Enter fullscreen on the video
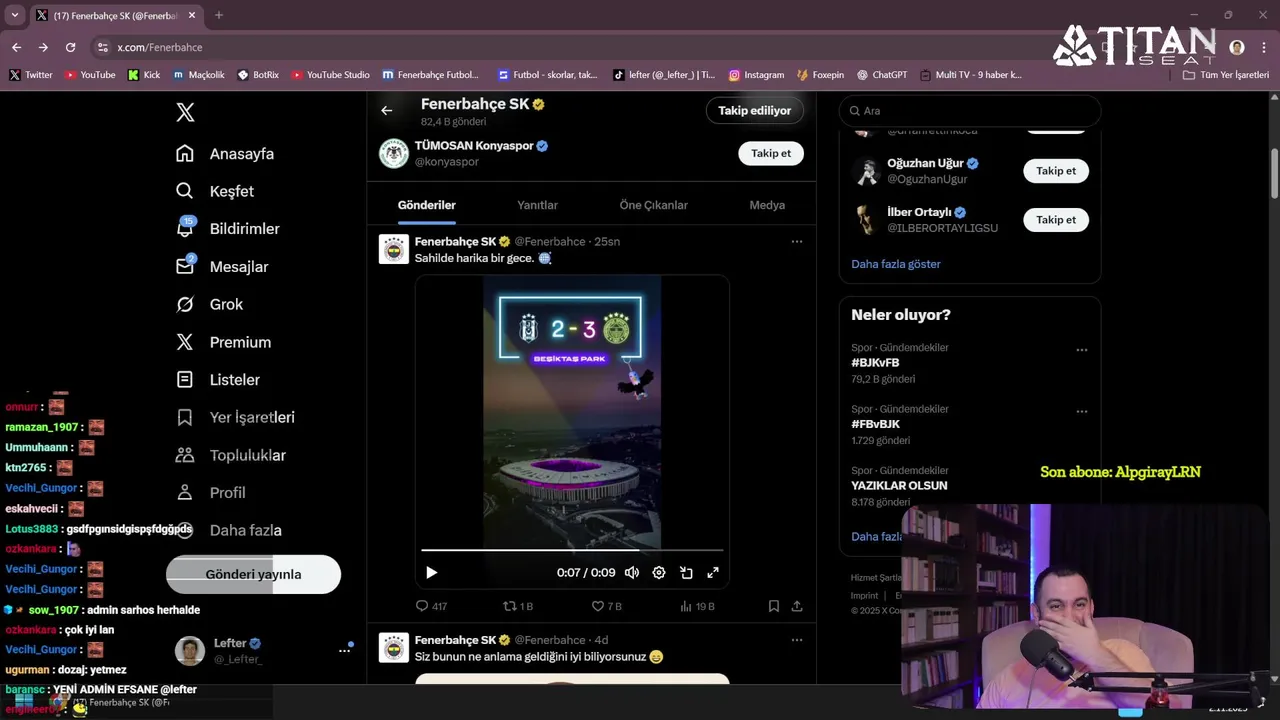Viewport: 1280px width, 720px height. point(713,573)
